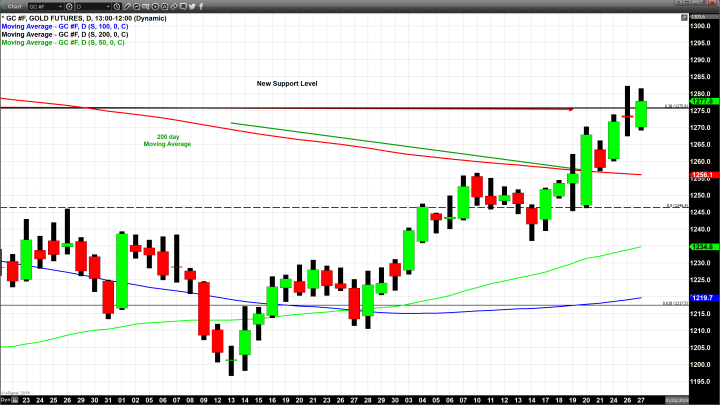
Task: Click the New Support Level annotation
Action: pos(287,83)
